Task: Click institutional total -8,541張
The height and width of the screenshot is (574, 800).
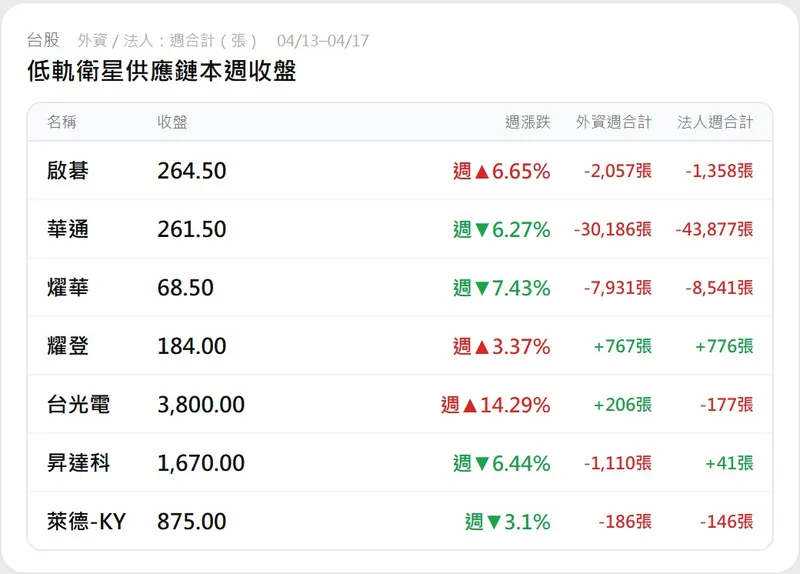Action: [x=719, y=288]
